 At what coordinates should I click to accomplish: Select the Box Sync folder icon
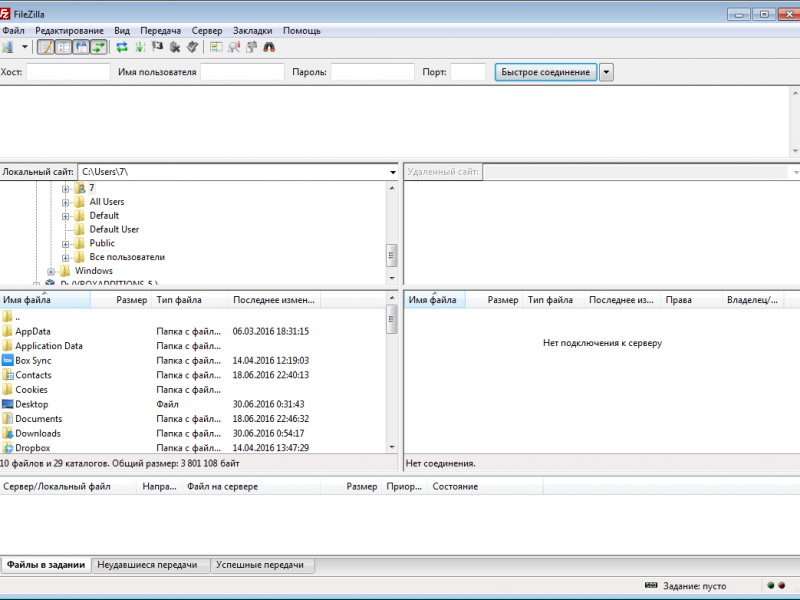(8, 360)
